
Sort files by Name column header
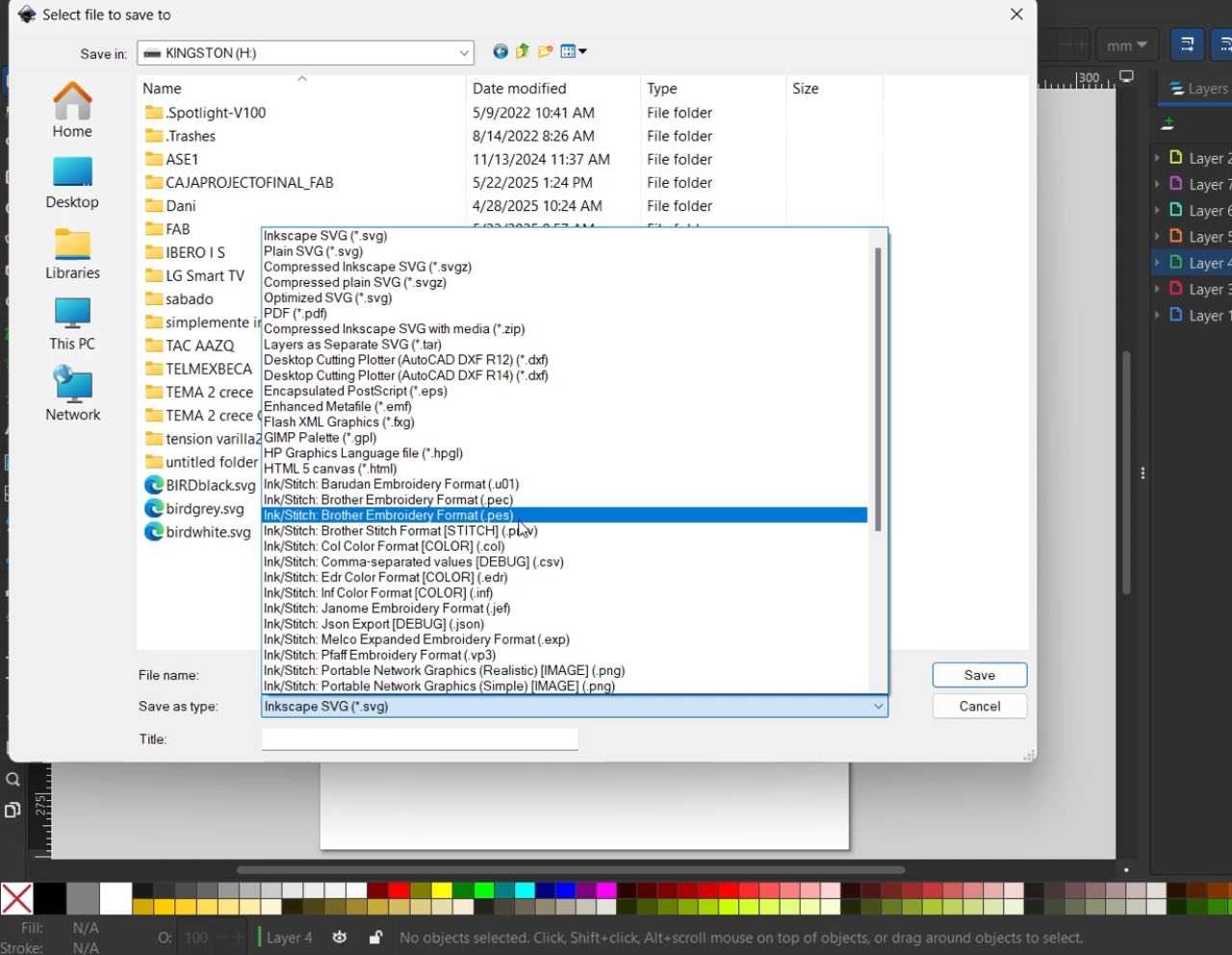tap(302, 89)
